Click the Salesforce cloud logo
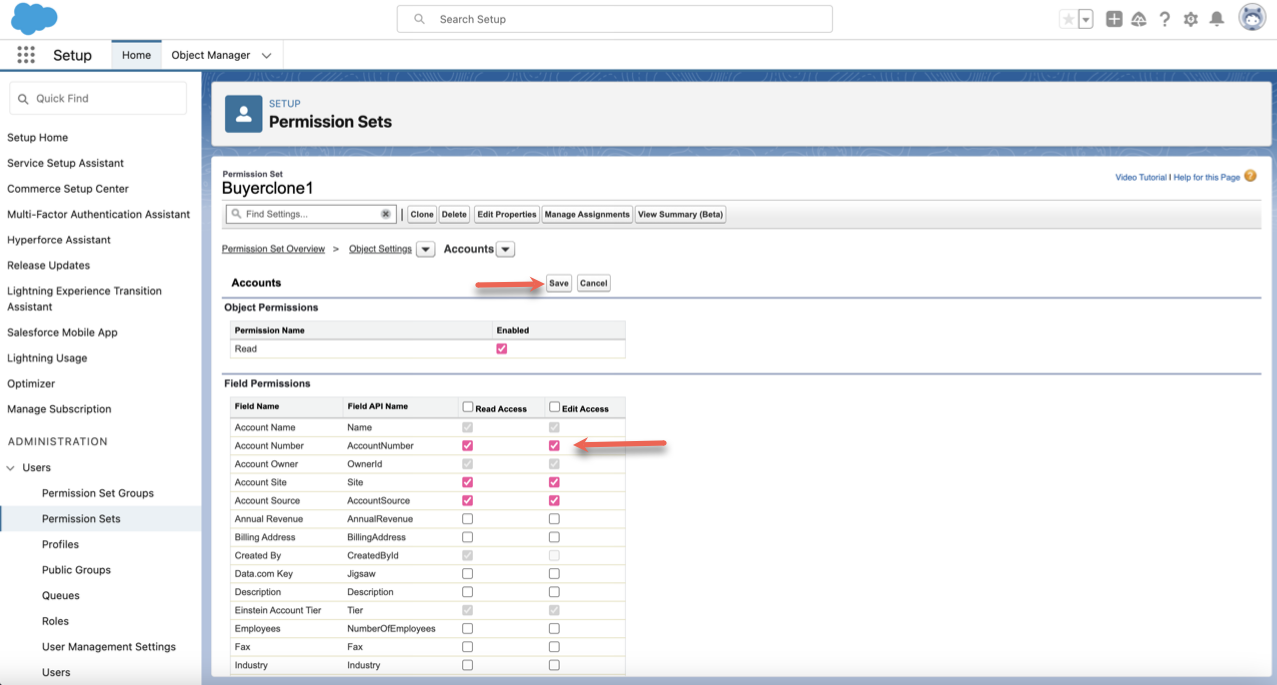Image resolution: width=1277 pixels, height=685 pixels. [x=34, y=19]
